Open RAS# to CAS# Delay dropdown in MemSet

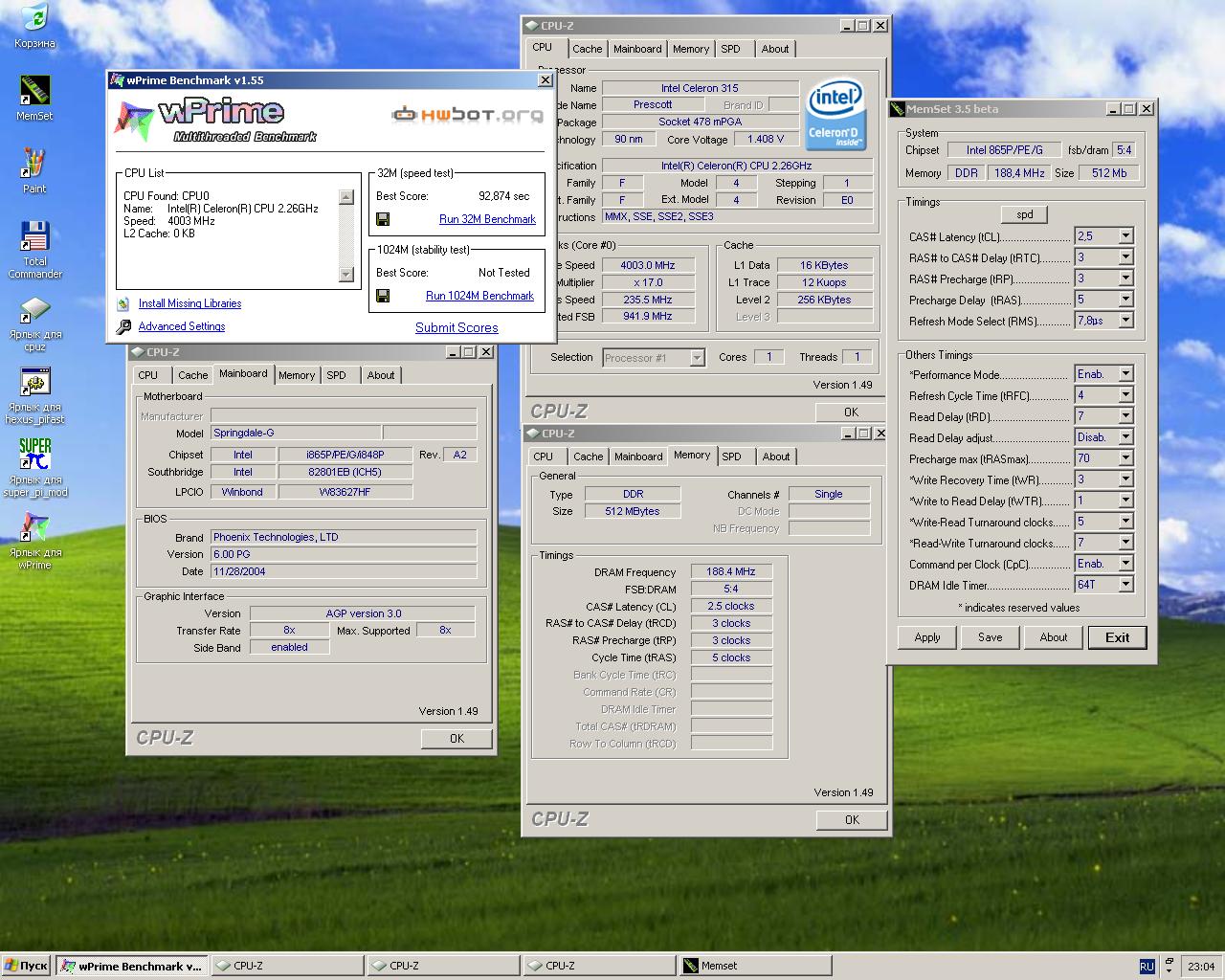coord(1125,256)
